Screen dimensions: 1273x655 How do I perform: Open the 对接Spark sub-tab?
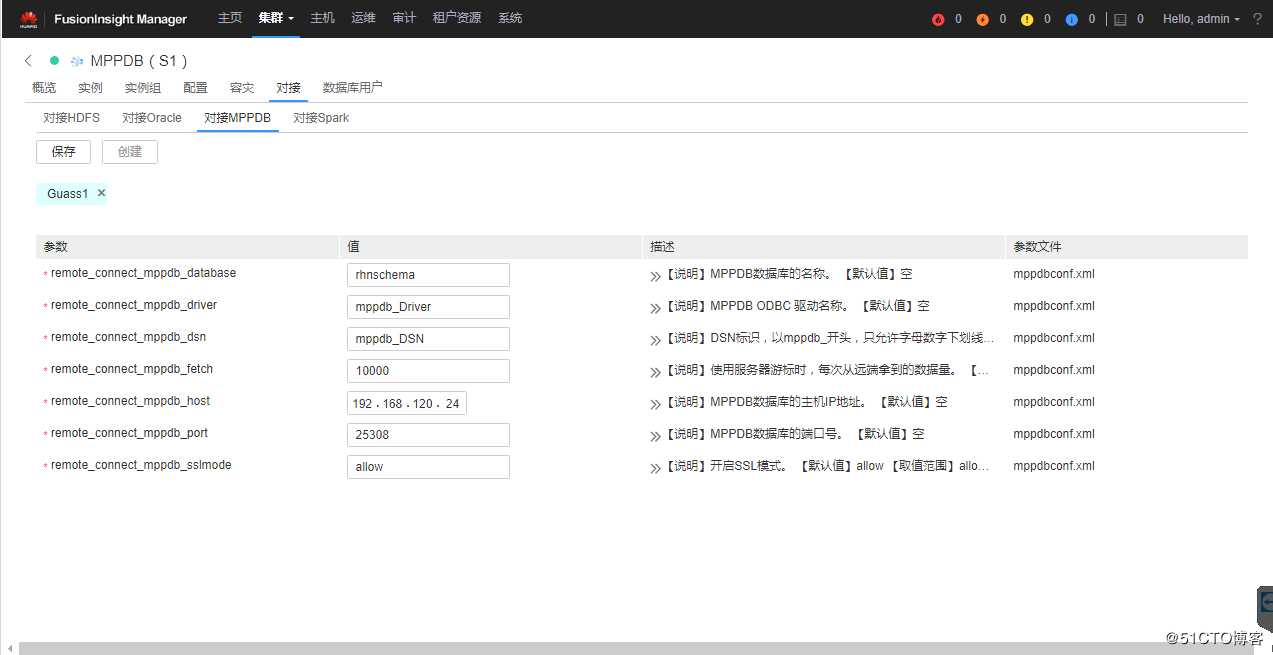tap(321, 118)
